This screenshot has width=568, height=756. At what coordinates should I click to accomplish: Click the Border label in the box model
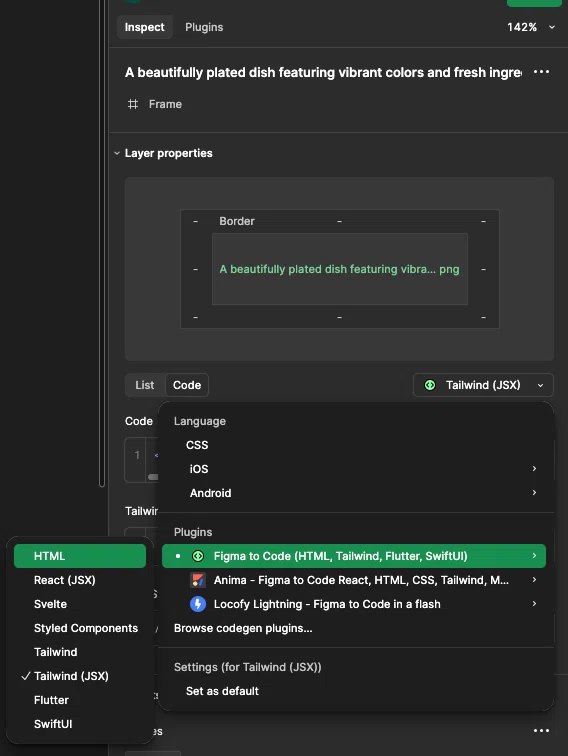[237, 221]
